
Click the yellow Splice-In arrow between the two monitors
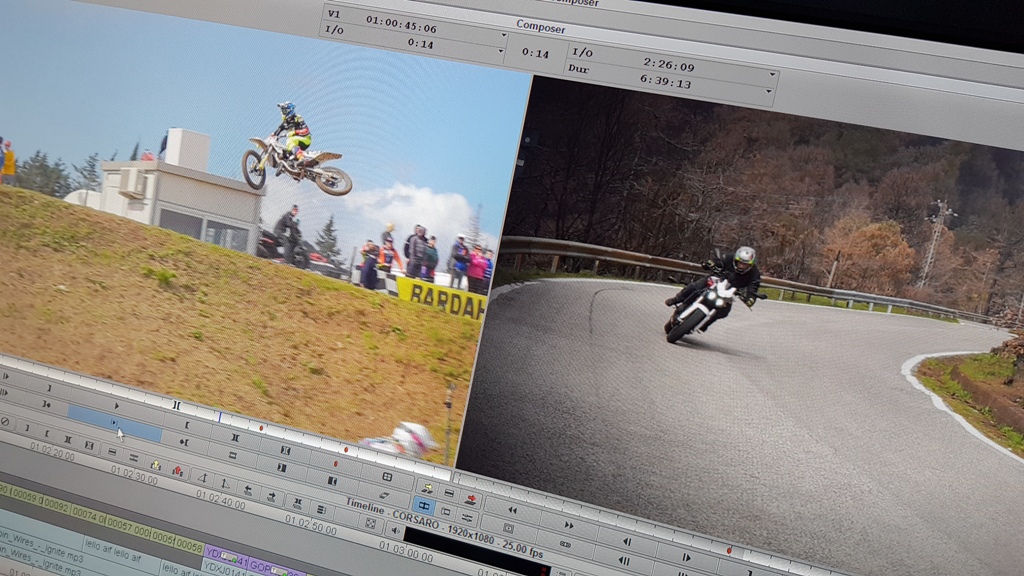(427, 488)
